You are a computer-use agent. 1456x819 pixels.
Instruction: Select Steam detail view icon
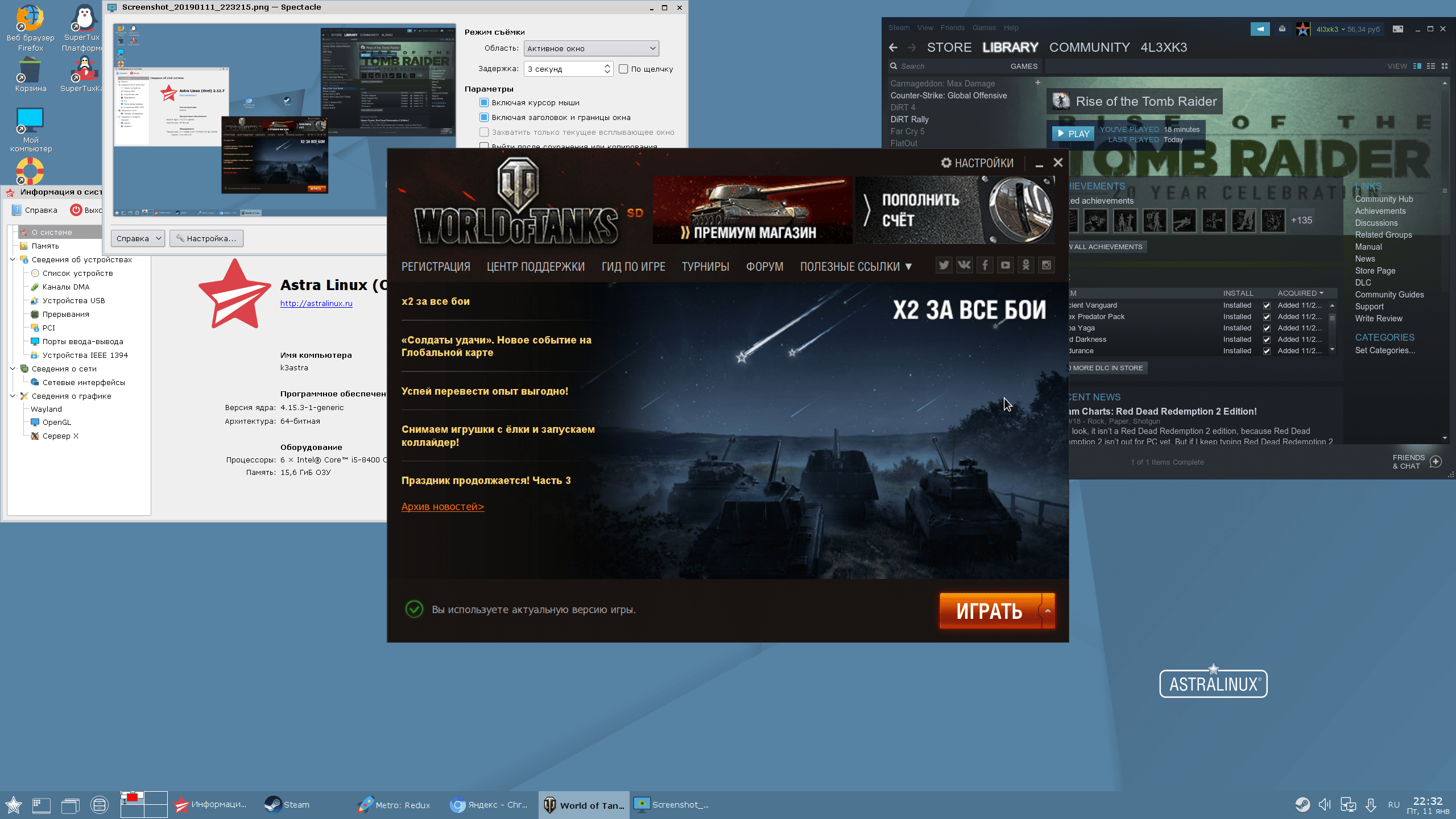[1417, 66]
